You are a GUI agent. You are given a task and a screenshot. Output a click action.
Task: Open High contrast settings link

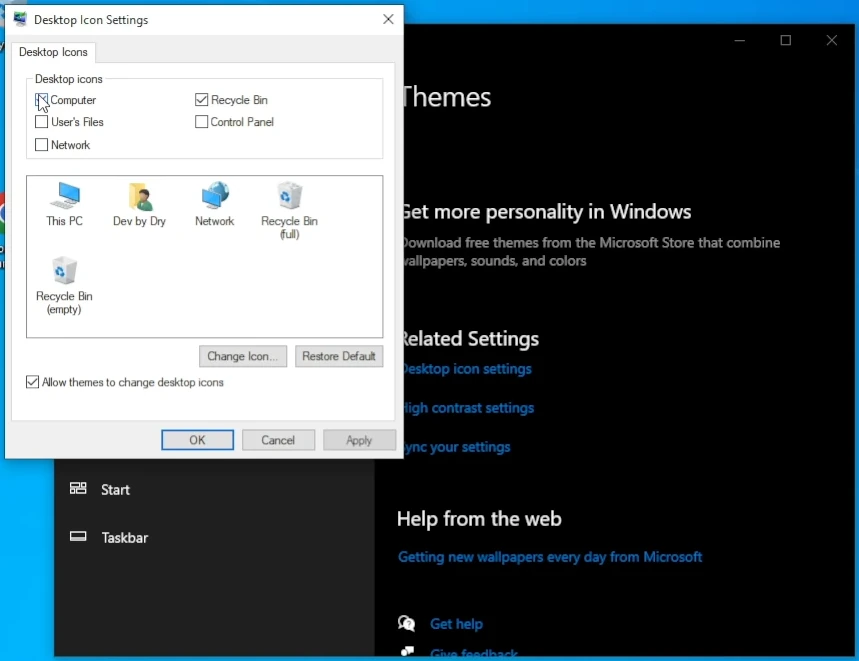coord(468,408)
